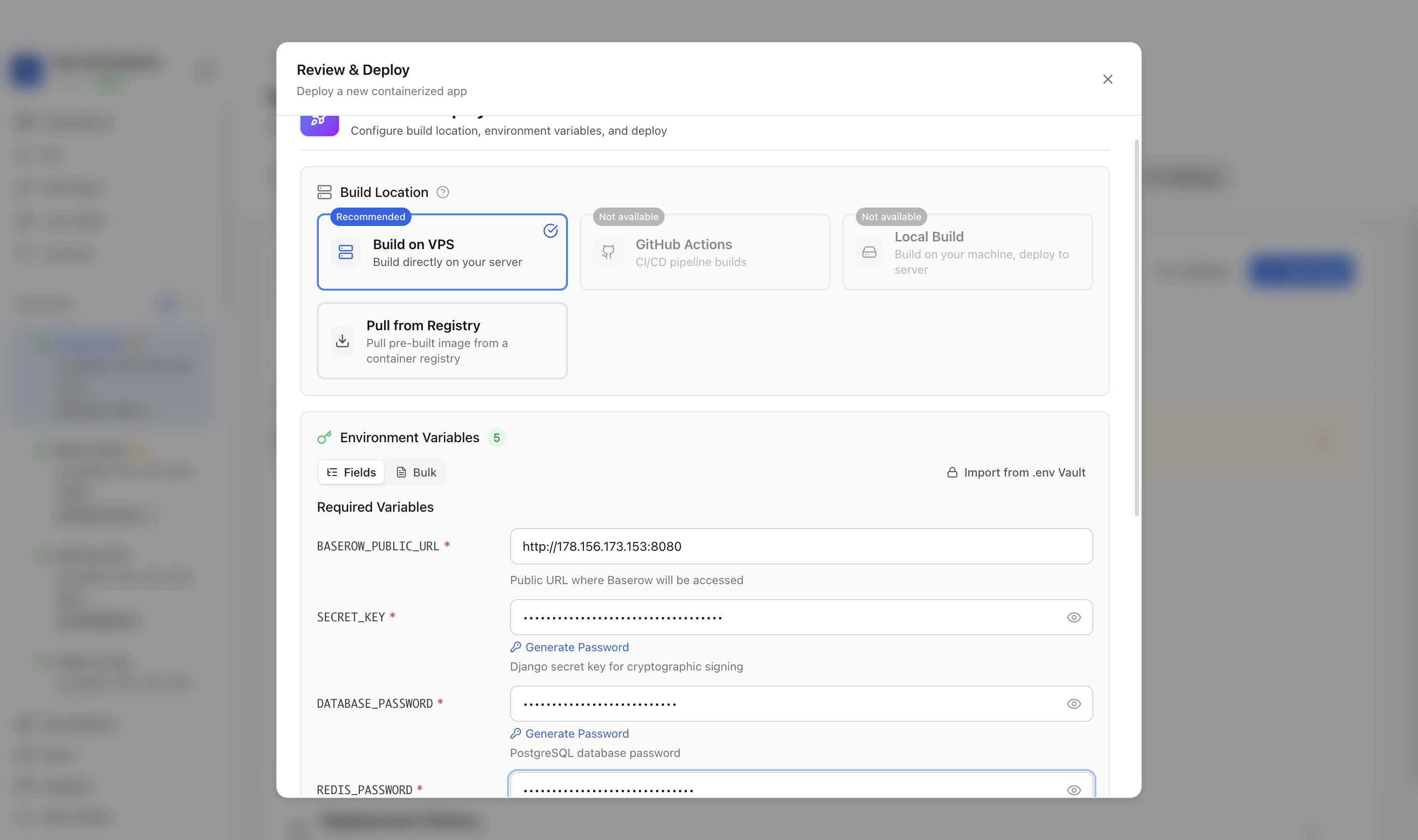Screen dimensions: 1418x840
Task: Reveal the DATABASE_PASSWORD value with eye icon
Action: click(x=1074, y=703)
